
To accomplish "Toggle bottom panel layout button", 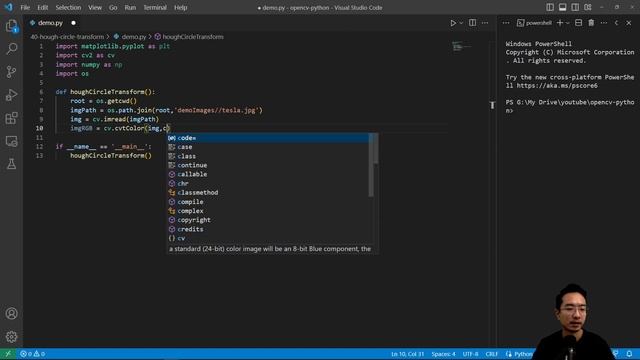I will [562, 7].
